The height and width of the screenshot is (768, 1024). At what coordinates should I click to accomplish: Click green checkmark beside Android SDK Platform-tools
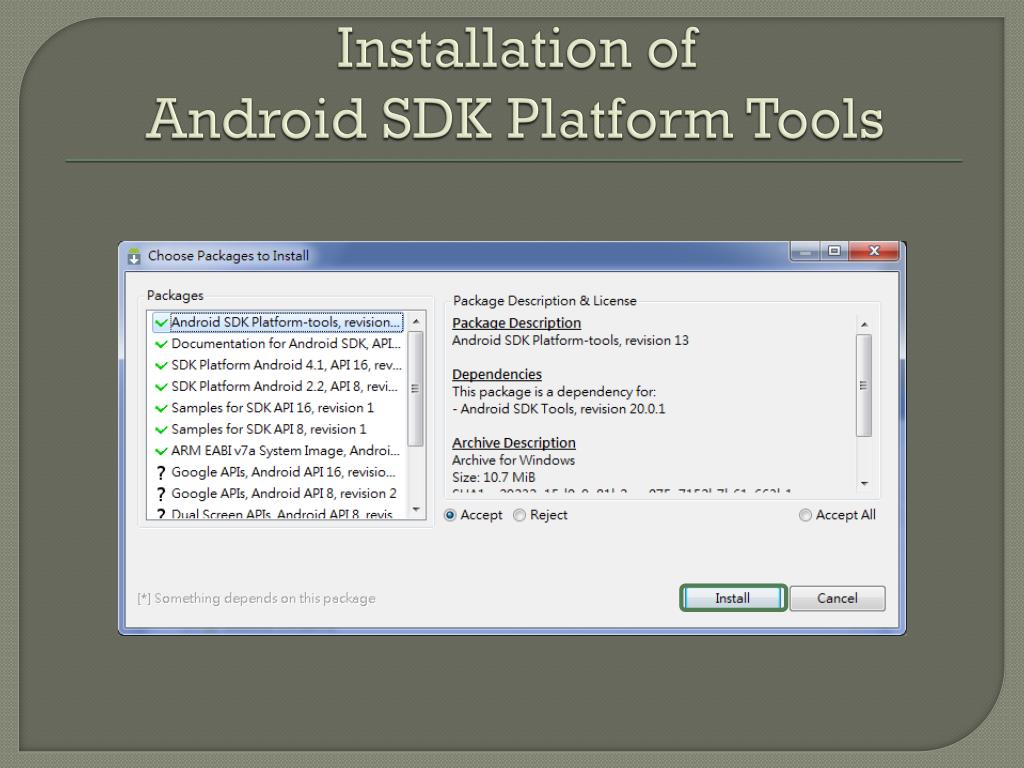(161, 323)
